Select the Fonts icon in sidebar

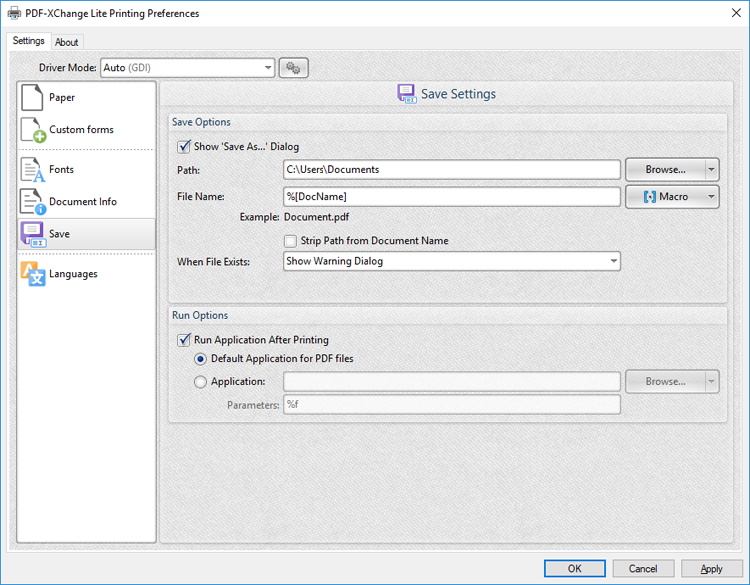point(33,170)
